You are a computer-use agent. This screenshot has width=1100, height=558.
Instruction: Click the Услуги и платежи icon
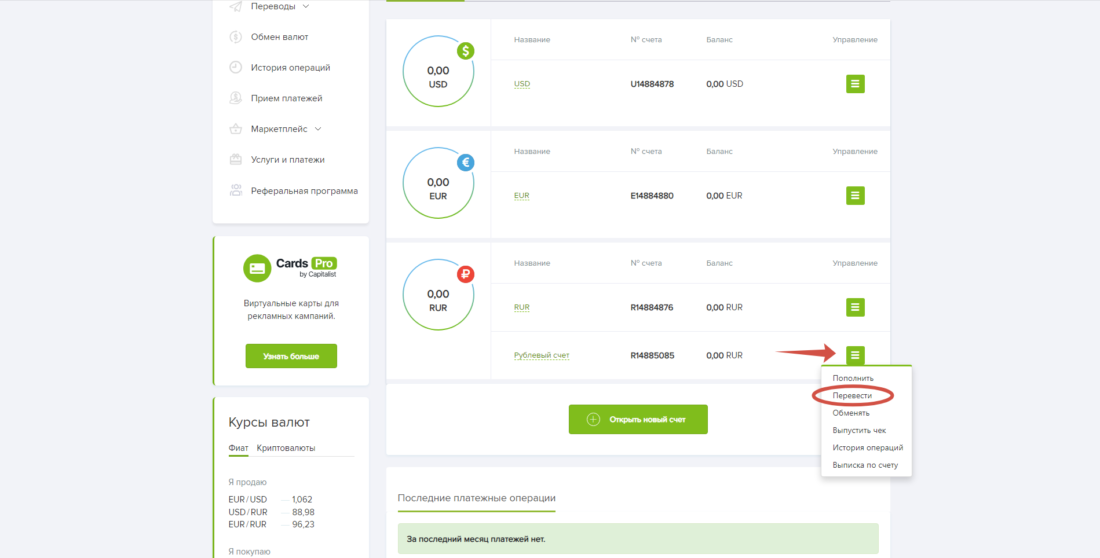(x=236, y=160)
